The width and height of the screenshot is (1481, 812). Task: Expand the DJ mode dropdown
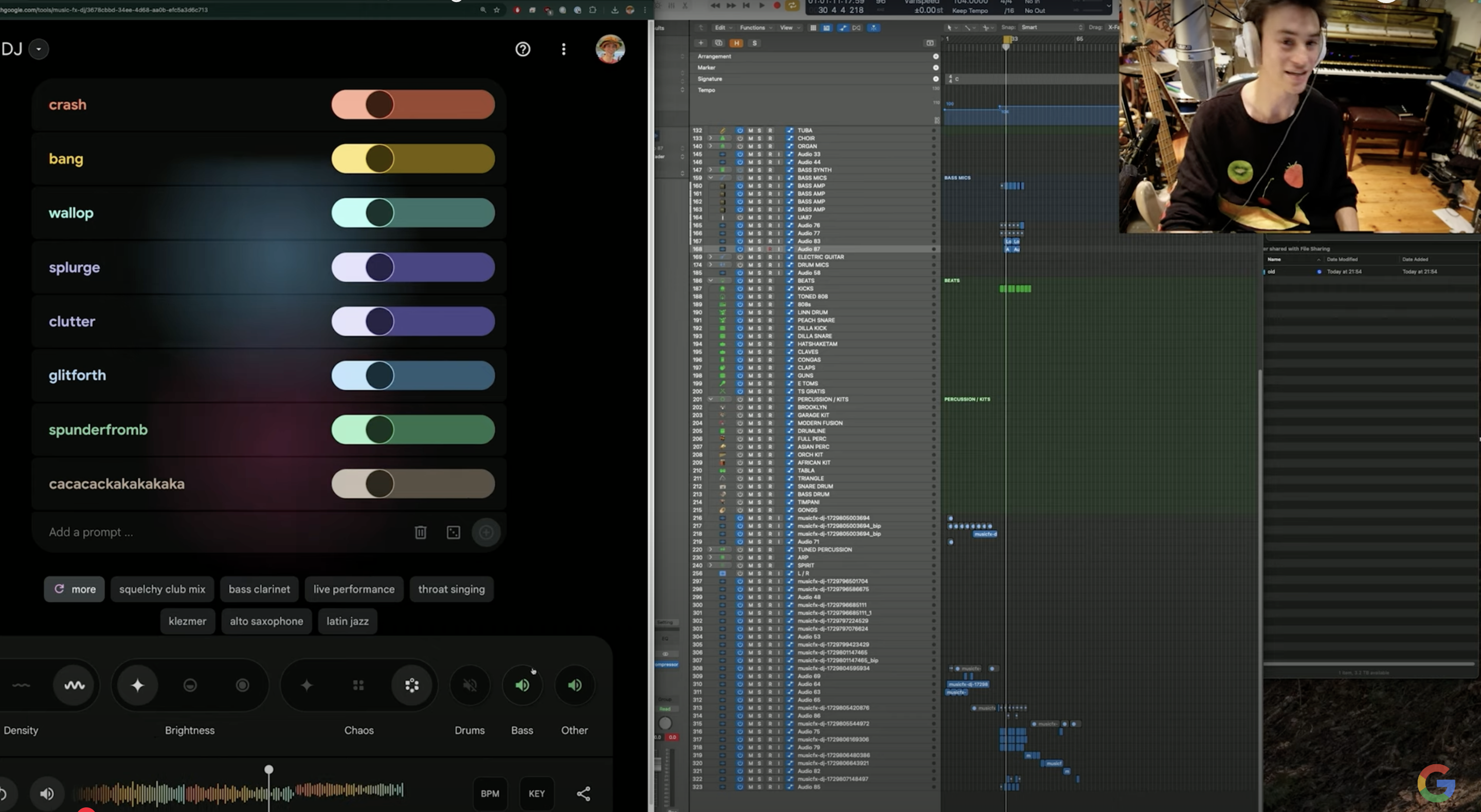(38, 48)
